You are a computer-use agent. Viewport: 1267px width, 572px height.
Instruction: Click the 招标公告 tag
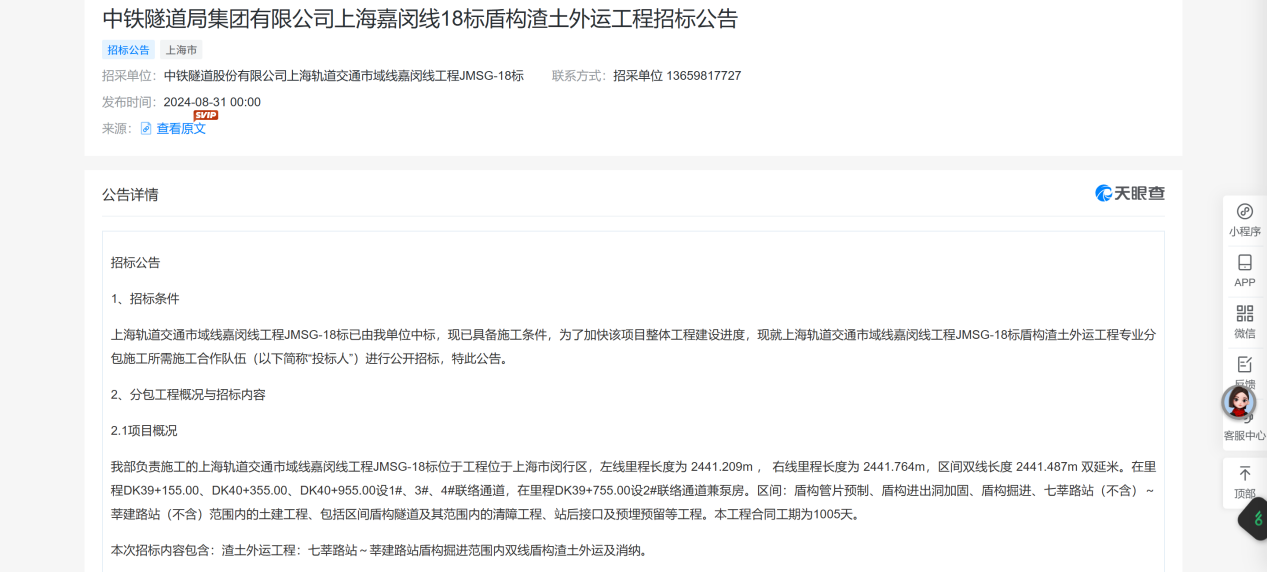pyautogui.click(x=128, y=50)
